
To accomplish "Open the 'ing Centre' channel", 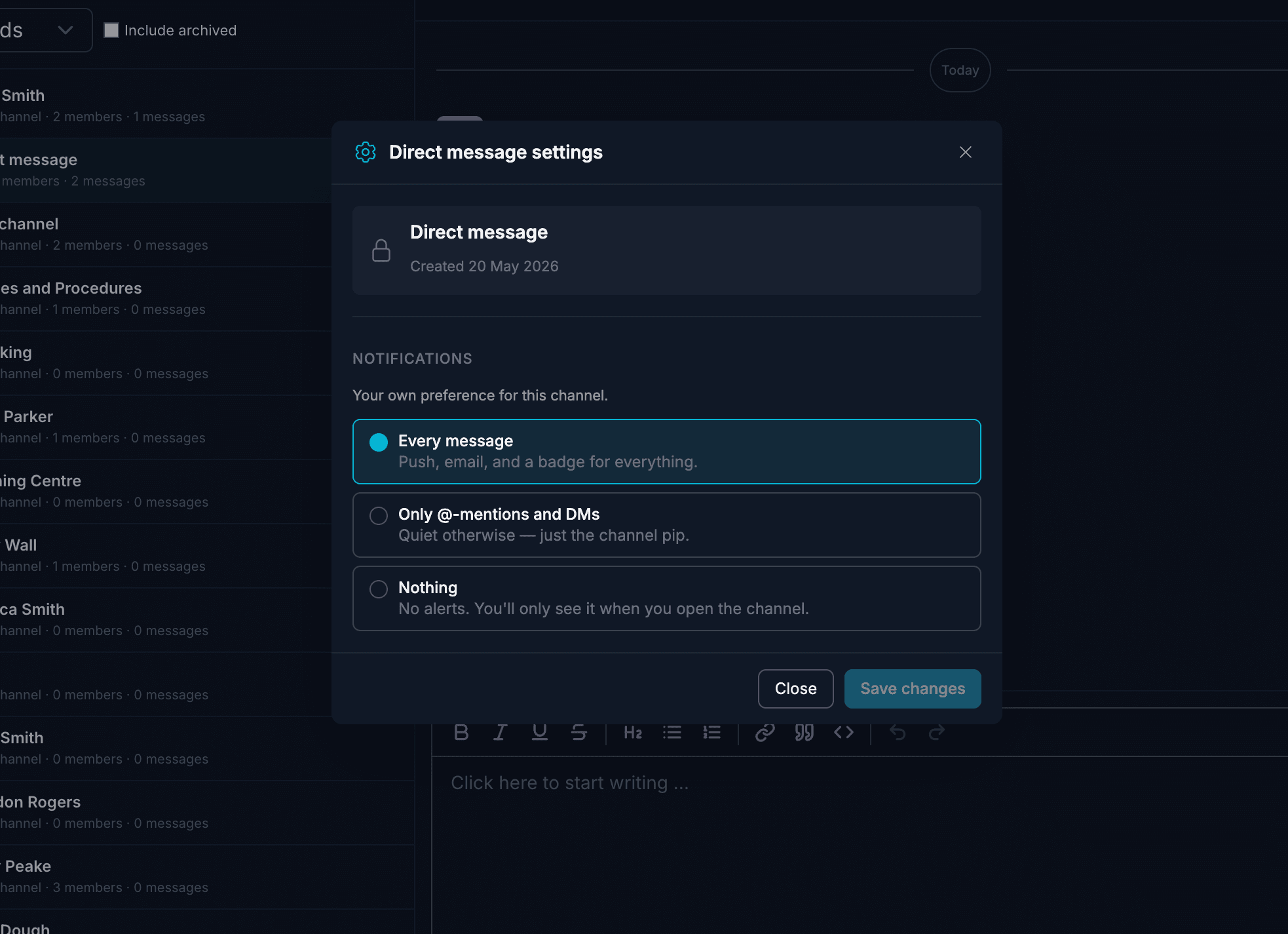I will pos(207,491).
